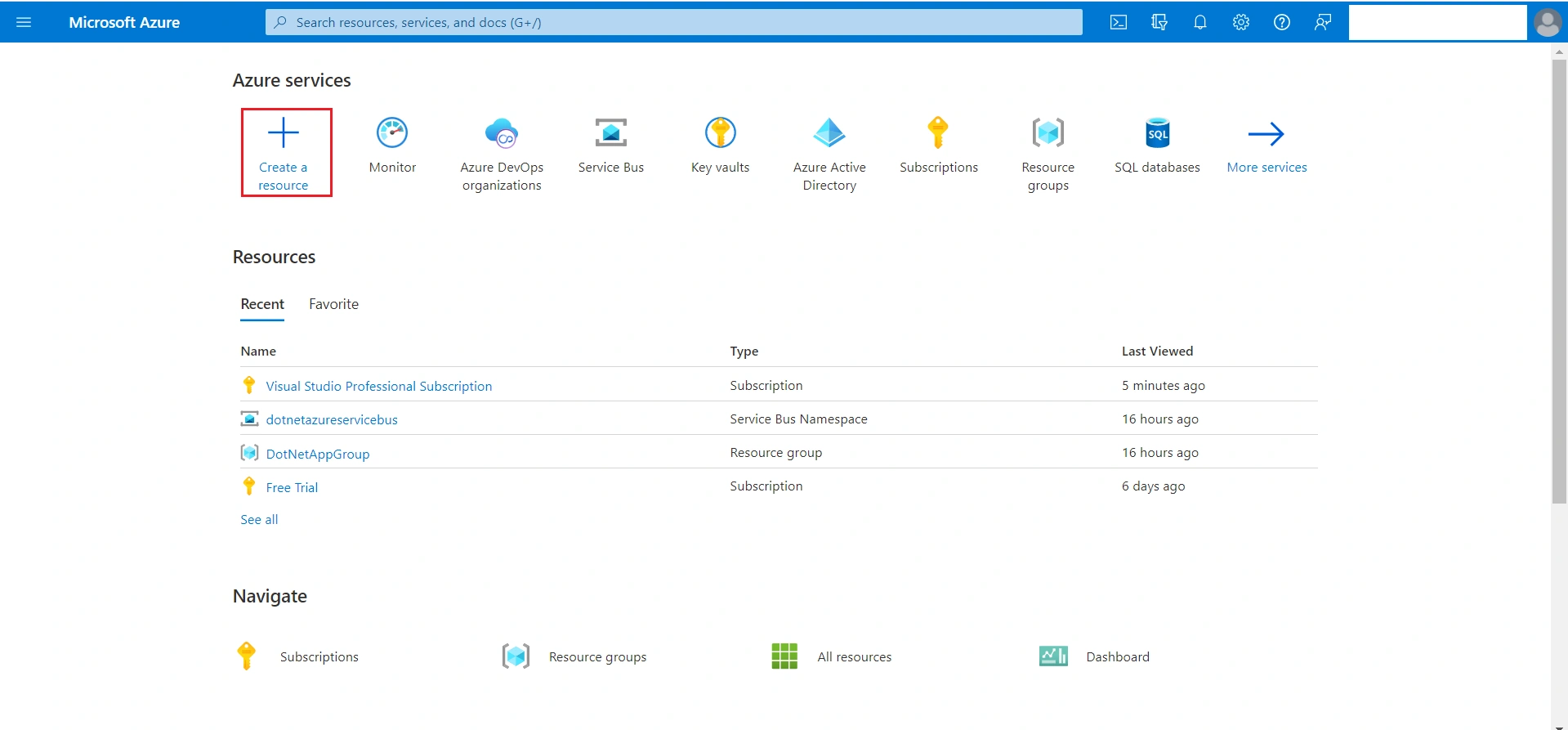
Task: Click the Name column header
Action: [258, 351]
